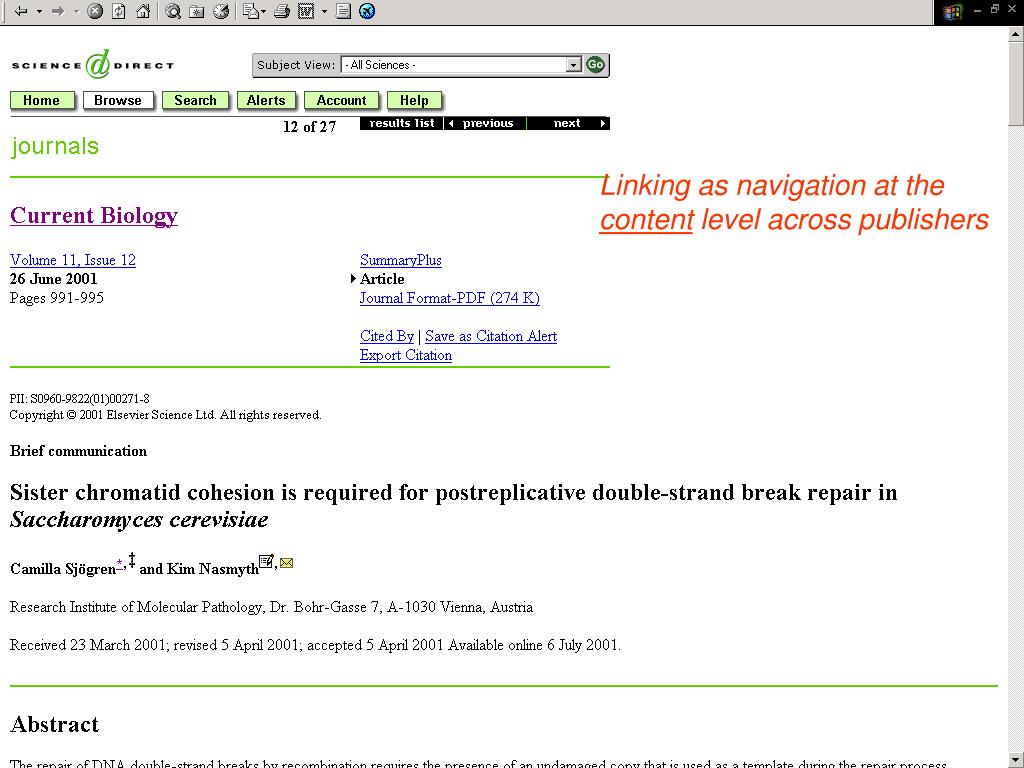Click the 'Pages 991-995' text

click(57, 298)
